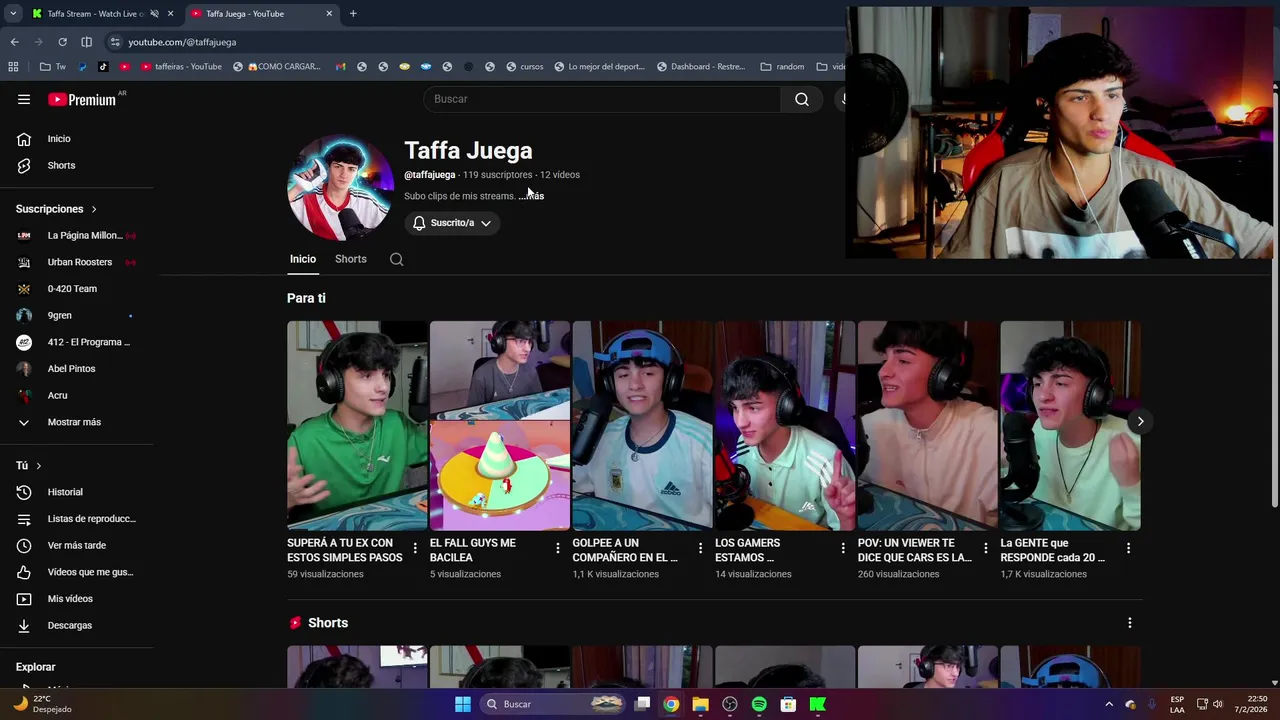The height and width of the screenshot is (720, 1280).
Task: Open the SUPERÁ A TU EX video thumbnail
Action: pyautogui.click(x=357, y=425)
